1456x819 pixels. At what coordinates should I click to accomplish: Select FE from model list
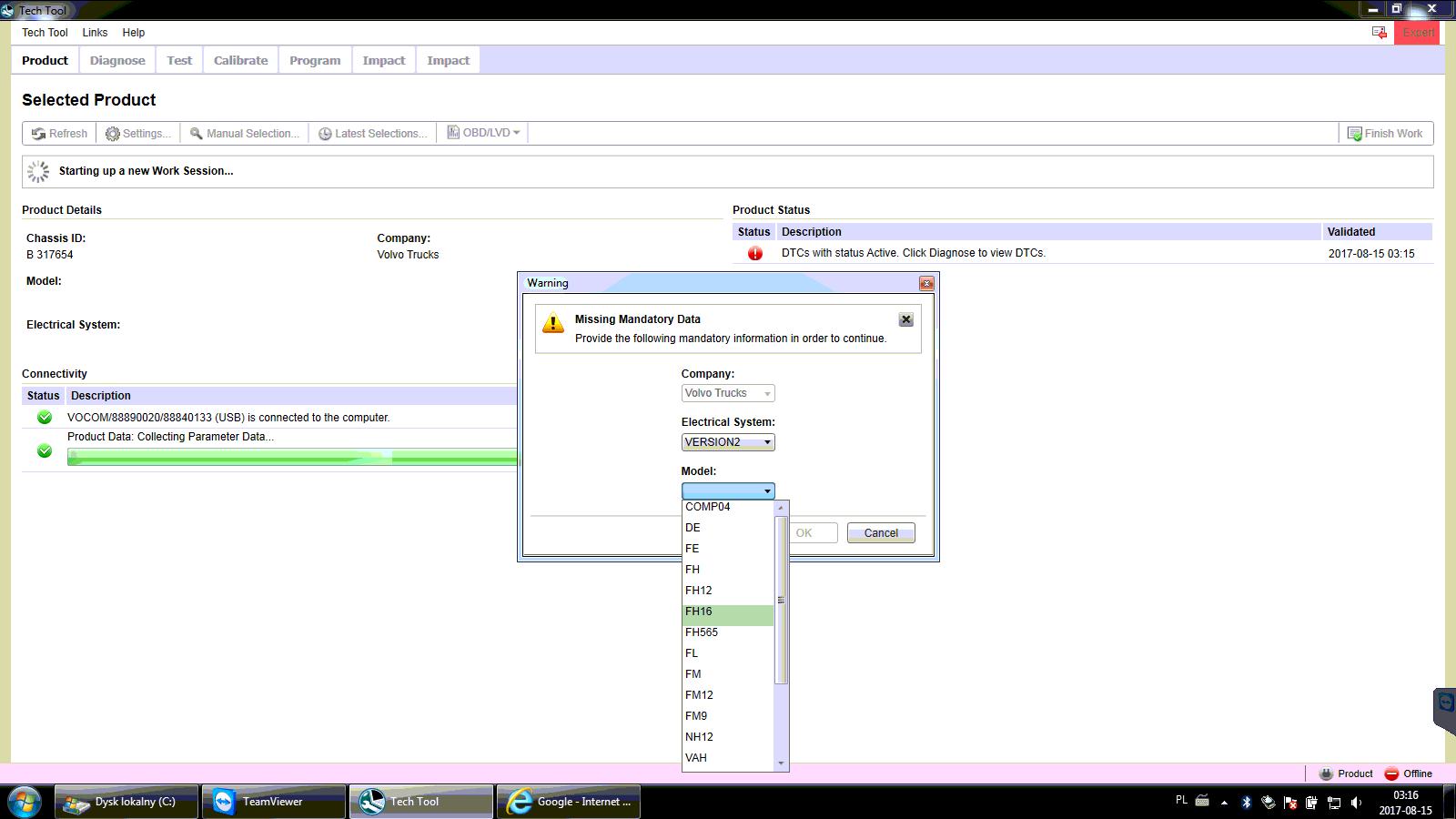click(x=728, y=549)
